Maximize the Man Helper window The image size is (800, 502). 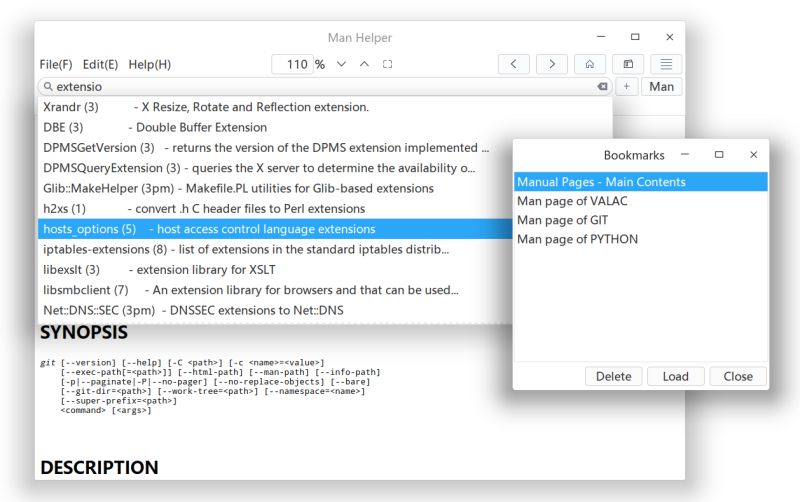(x=635, y=37)
